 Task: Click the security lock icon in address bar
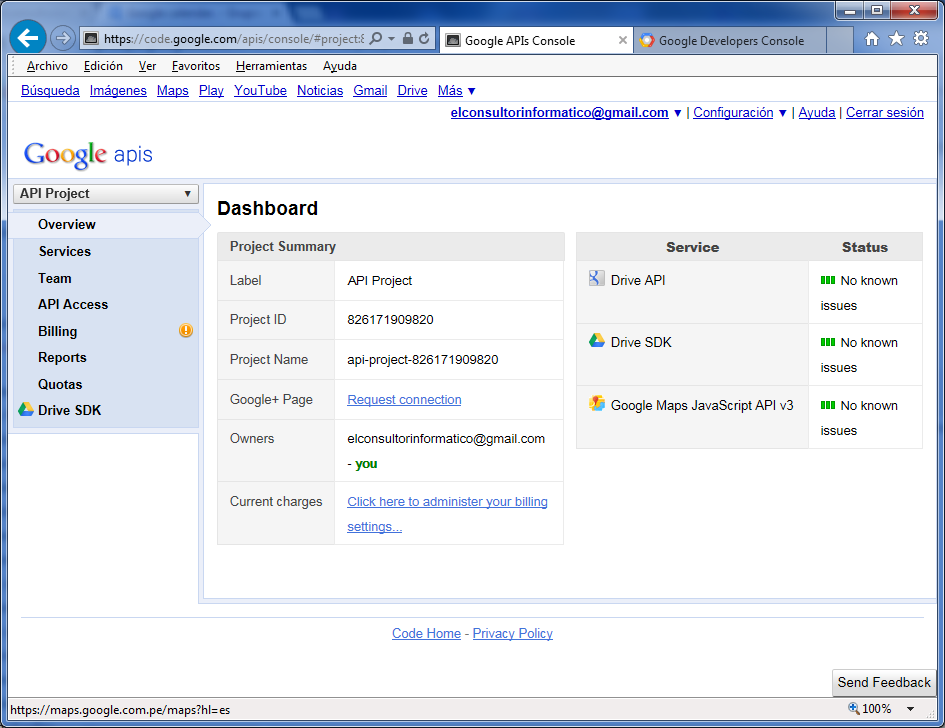pos(408,39)
